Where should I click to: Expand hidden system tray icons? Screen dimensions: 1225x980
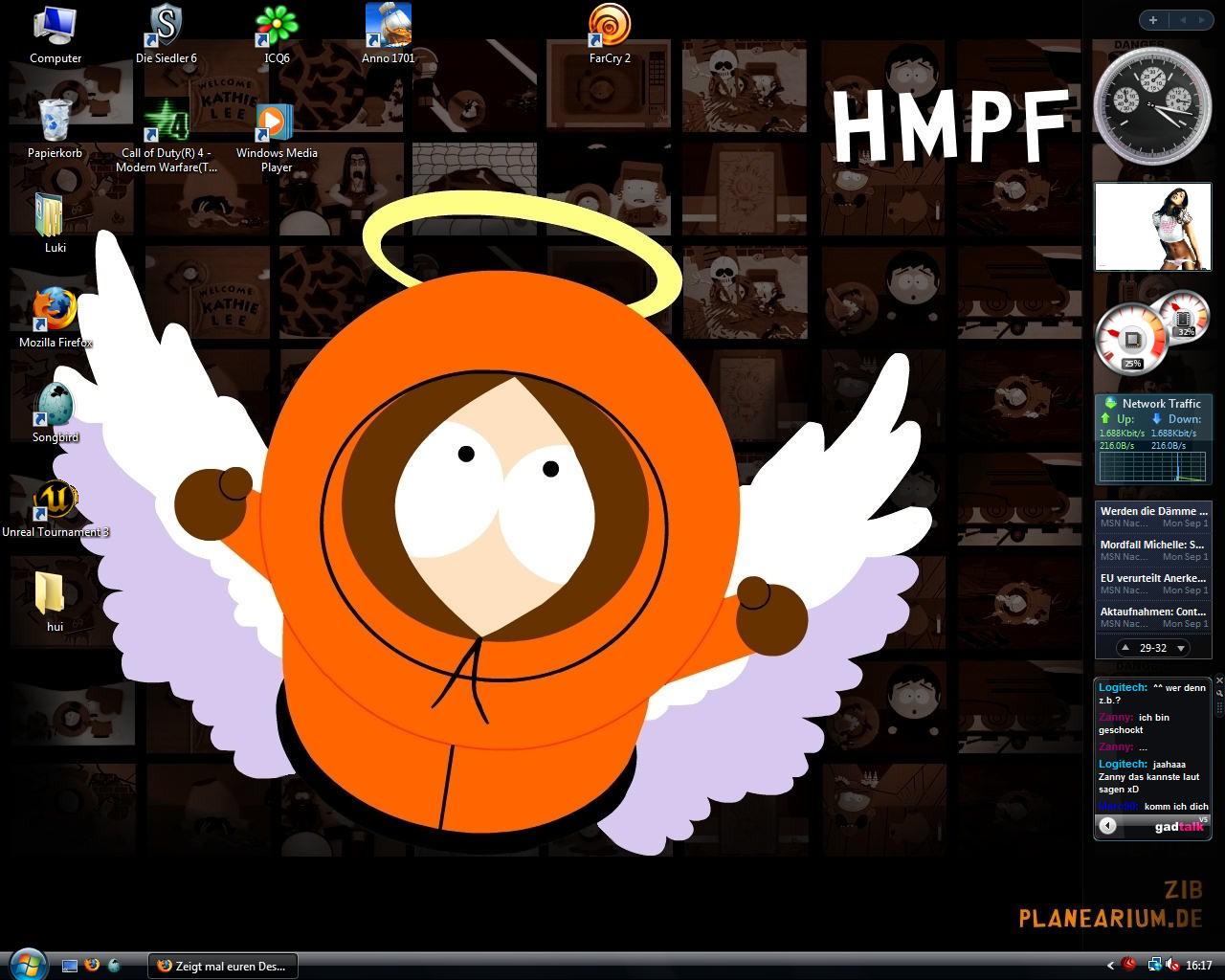(1110, 966)
